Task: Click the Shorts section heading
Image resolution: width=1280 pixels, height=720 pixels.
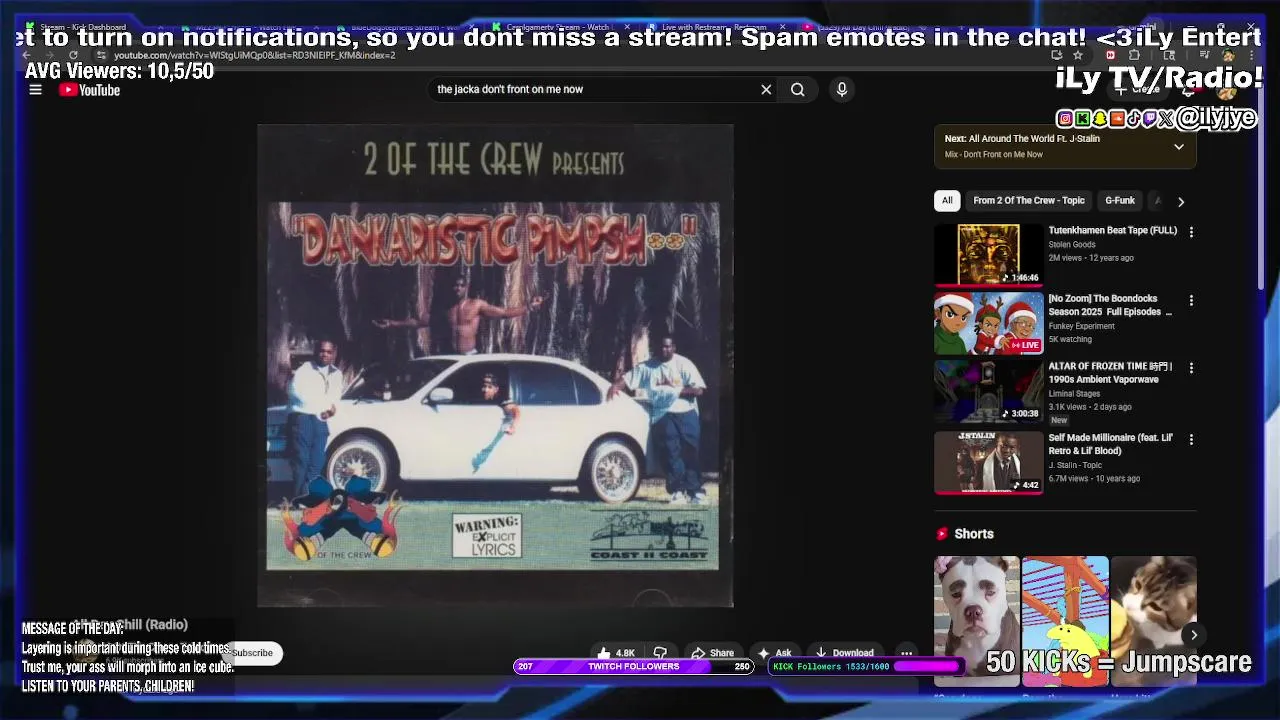Action: [974, 534]
